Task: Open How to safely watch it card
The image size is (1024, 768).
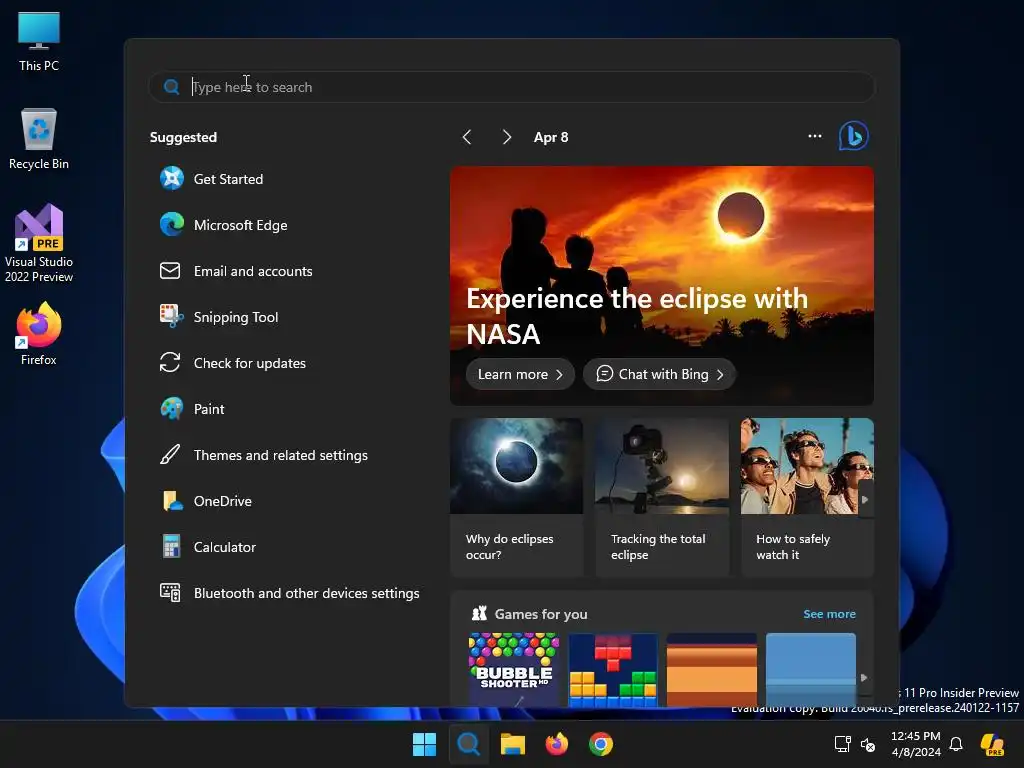Action: pyautogui.click(x=807, y=498)
